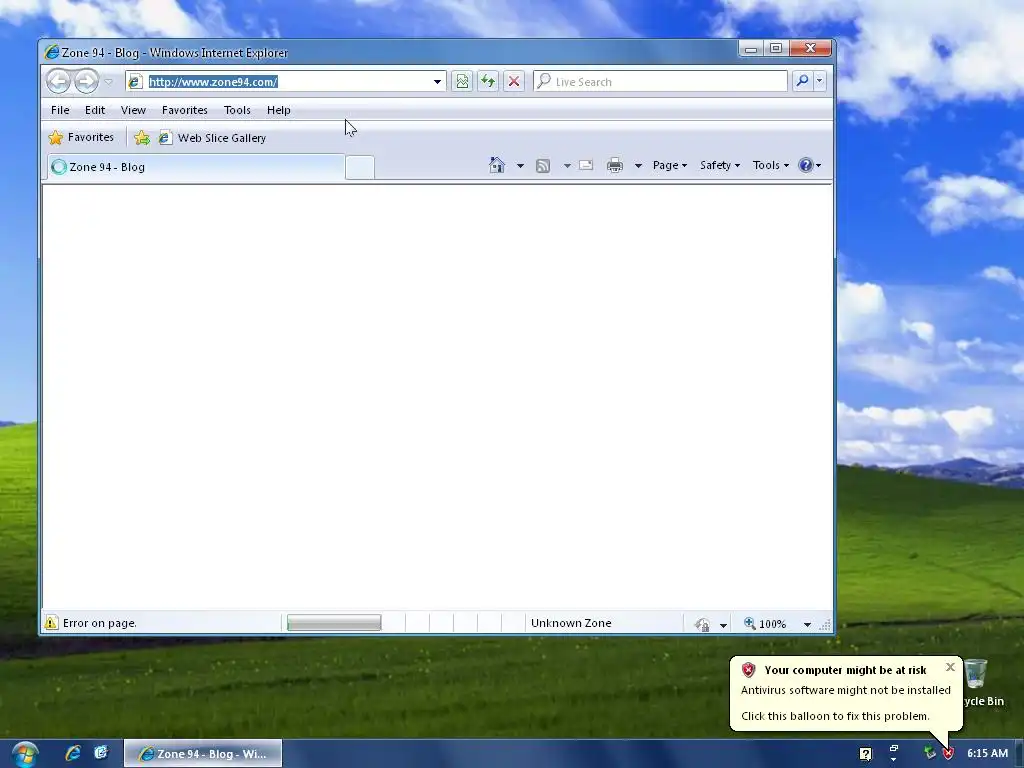The width and height of the screenshot is (1024, 768).
Task: Click the Unknown Zone status text
Action: pyautogui.click(x=571, y=623)
